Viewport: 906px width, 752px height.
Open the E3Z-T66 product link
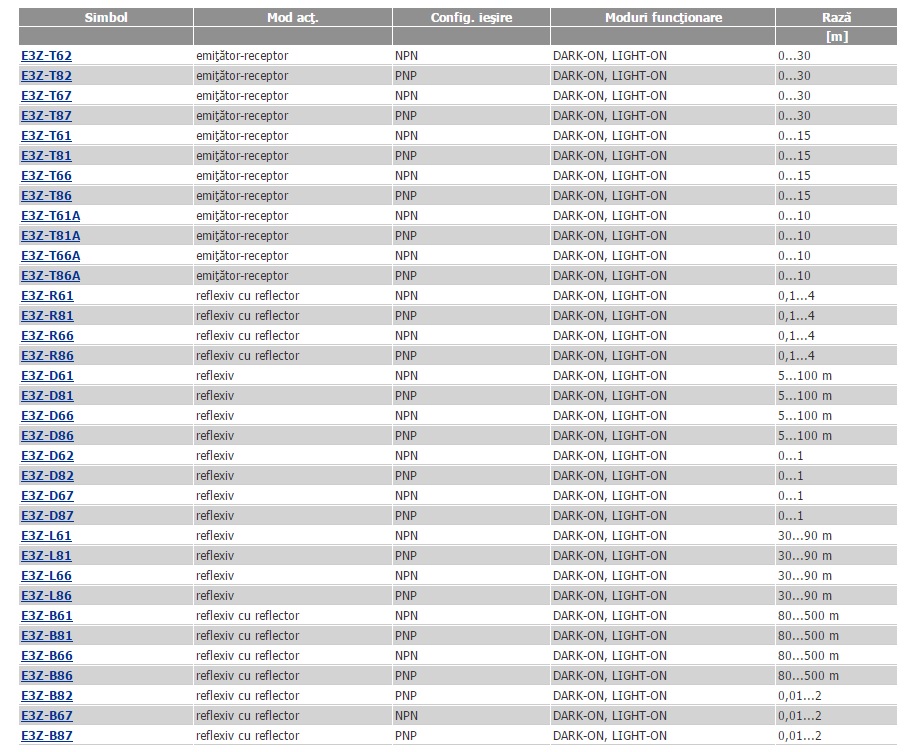coord(46,176)
